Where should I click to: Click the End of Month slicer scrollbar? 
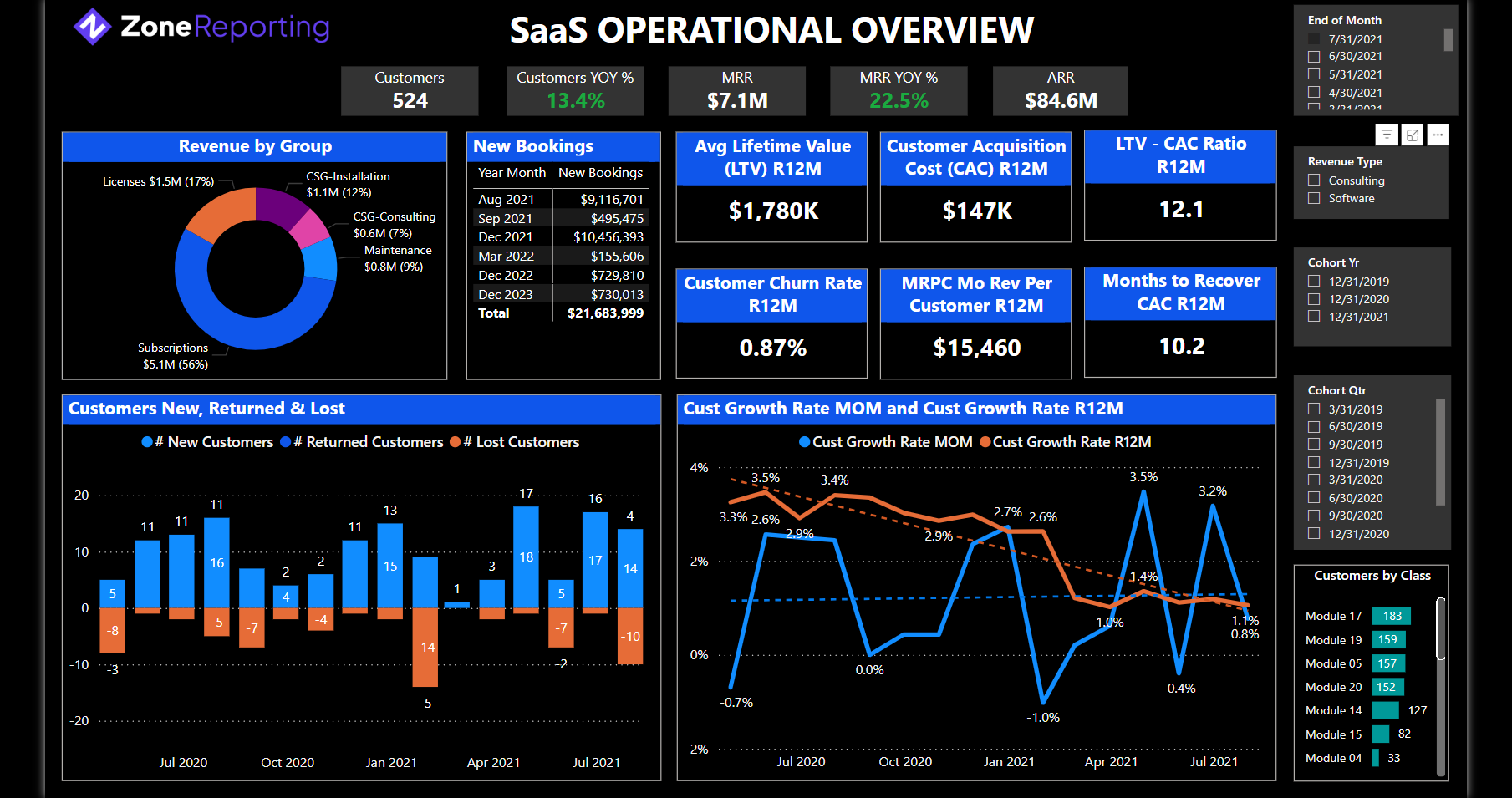pos(1448,40)
